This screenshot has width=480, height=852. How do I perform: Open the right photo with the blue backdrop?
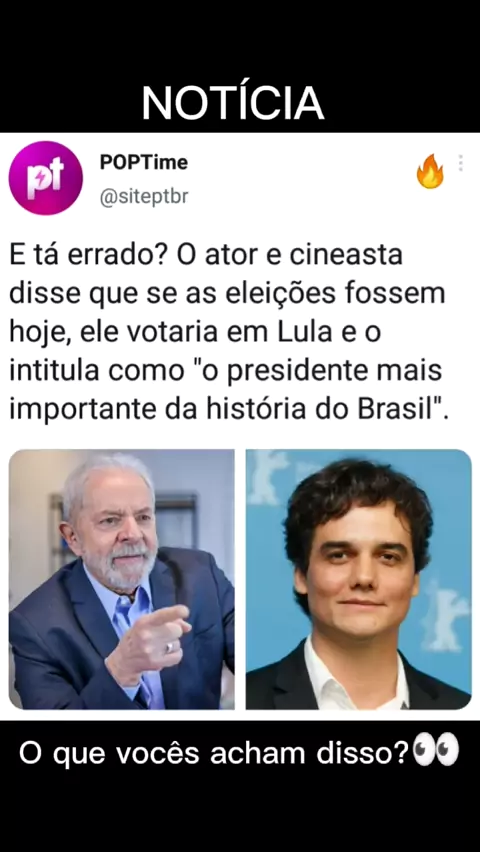(x=359, y=579)
